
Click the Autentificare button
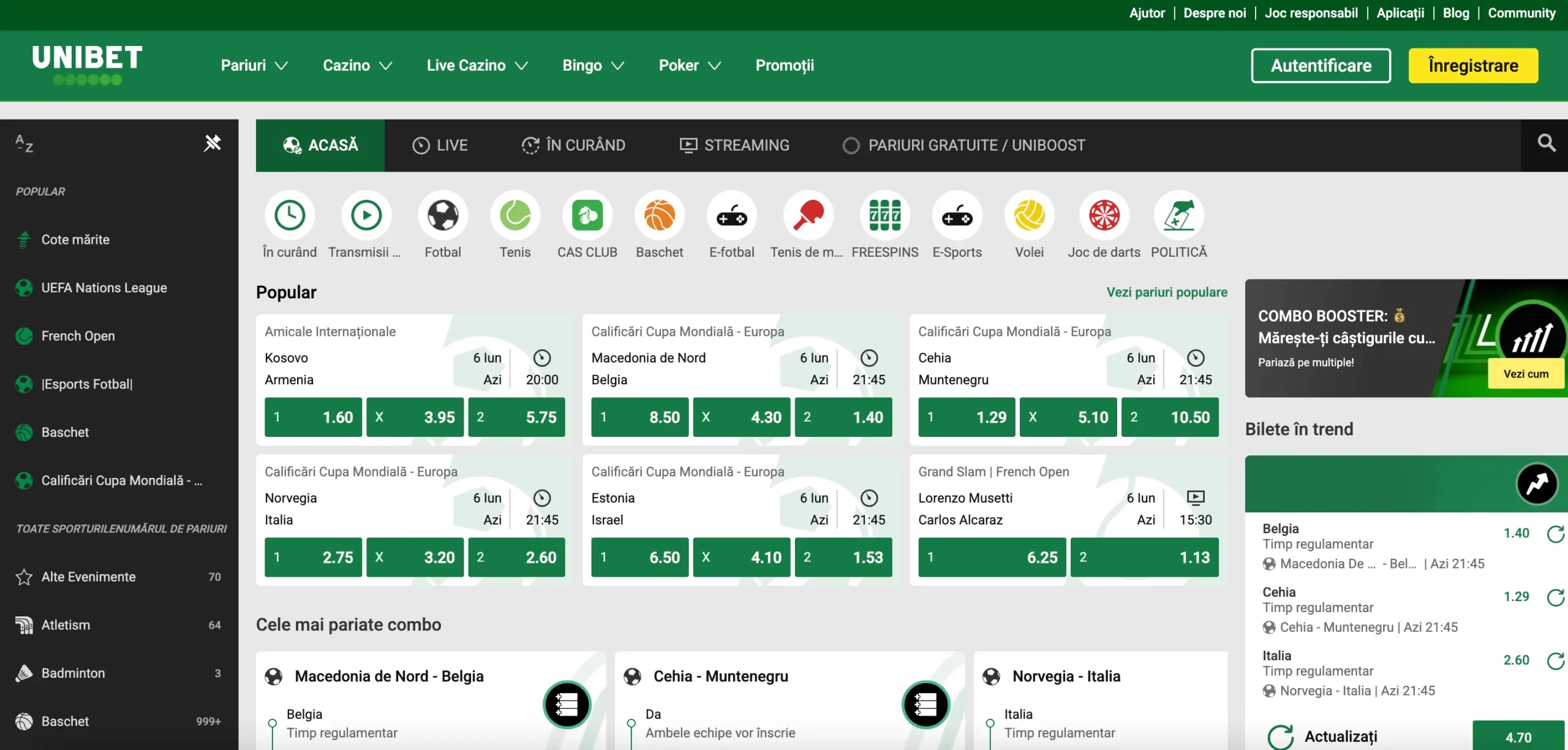(1321, 66)
